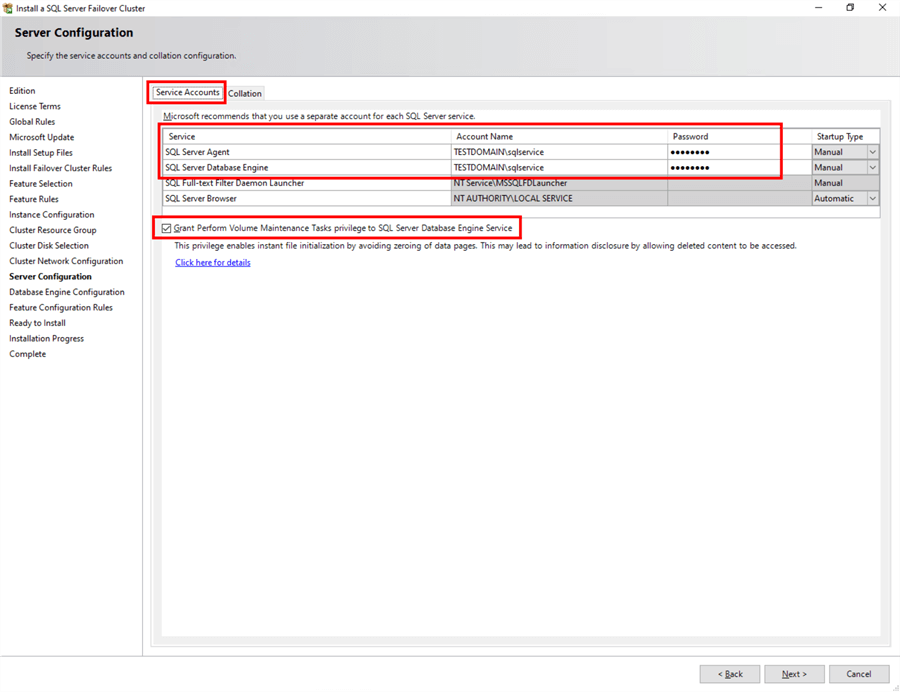Image resolution: width=900 pixels, height=692 pixels.
Task: Select the Global Rules step
Action: tap(32, 122)
